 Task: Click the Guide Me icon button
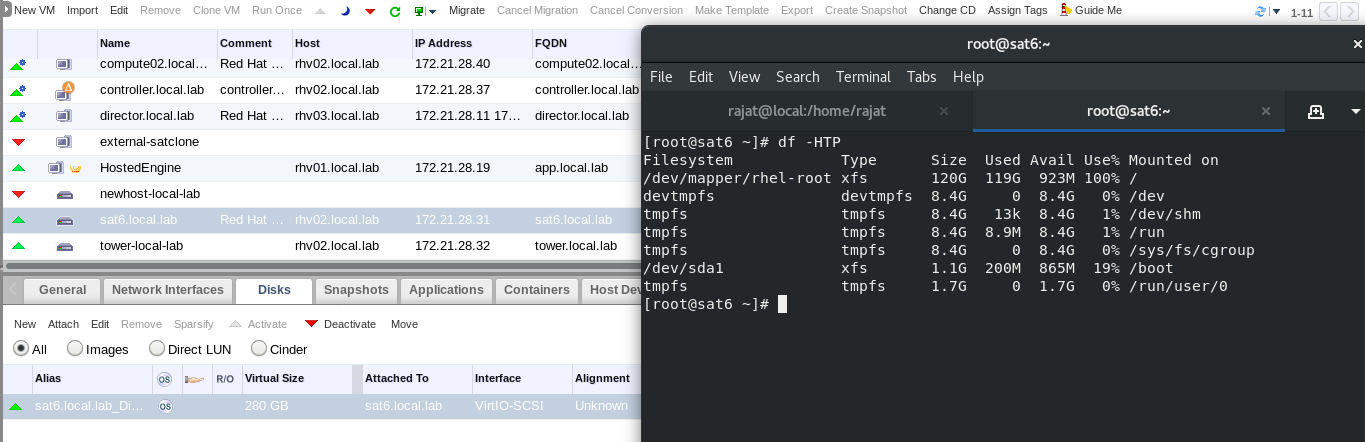coord(1067,10)
